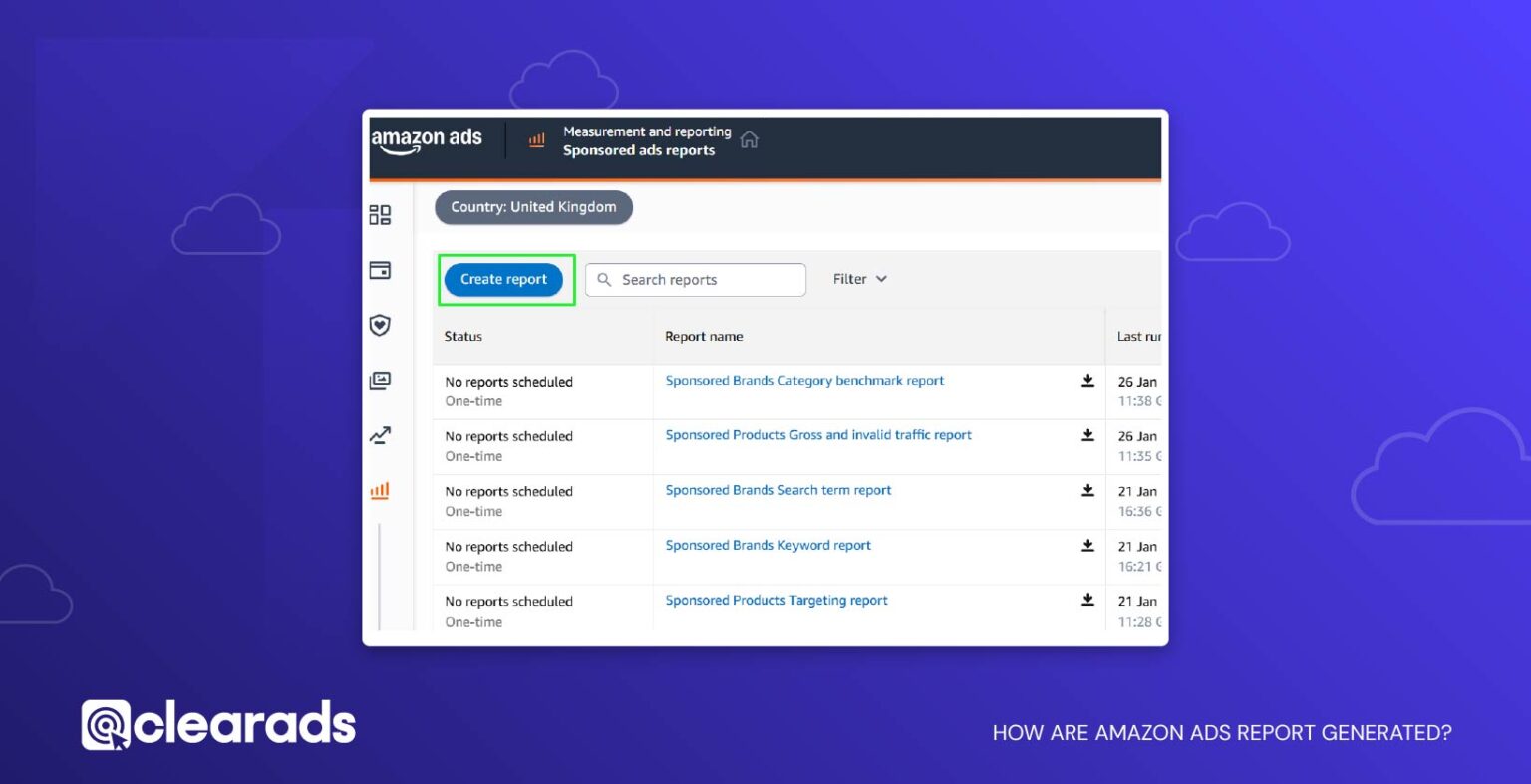
Task: Download Sponsored Products Targeting report
Action: click(x=1087, y=600)
